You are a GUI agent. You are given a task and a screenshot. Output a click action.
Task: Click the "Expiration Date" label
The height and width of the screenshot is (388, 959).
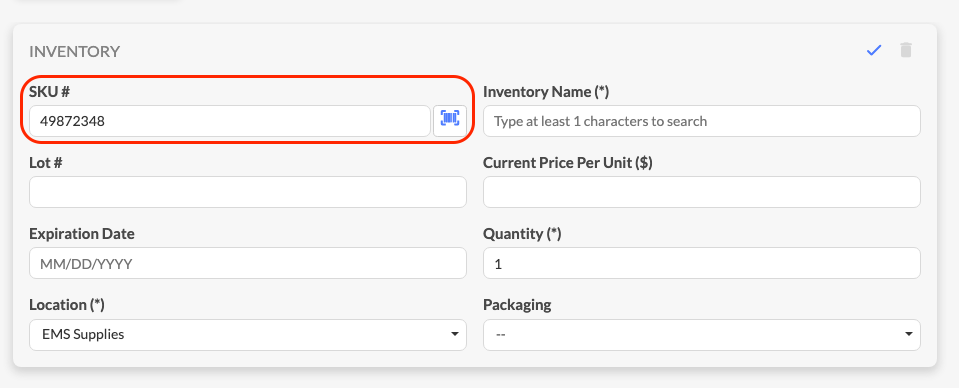click(x=82, y=234)
